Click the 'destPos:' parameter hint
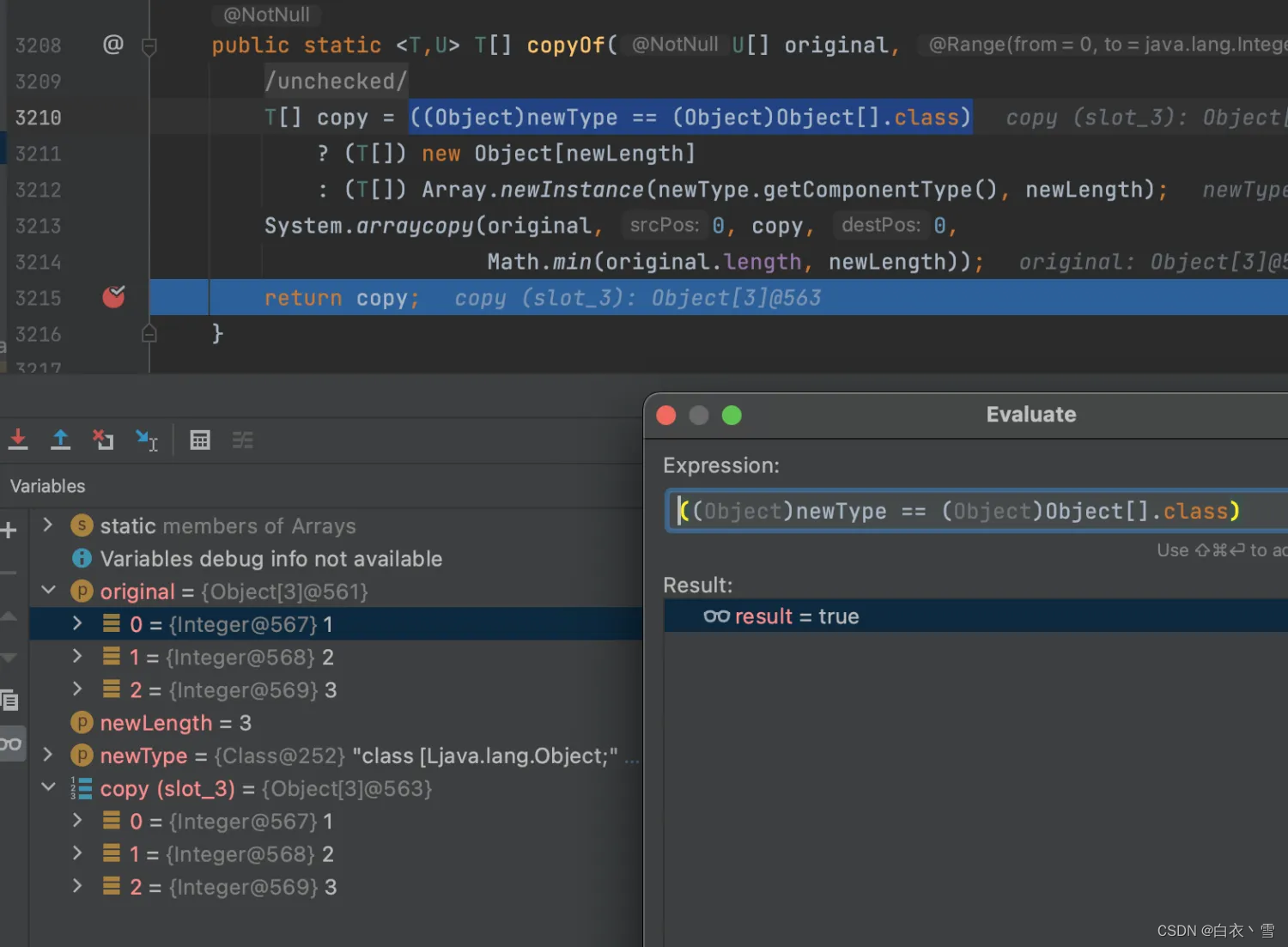This screenshot has height=947, width=1288. pyautogui.click(x=881, y=225)
